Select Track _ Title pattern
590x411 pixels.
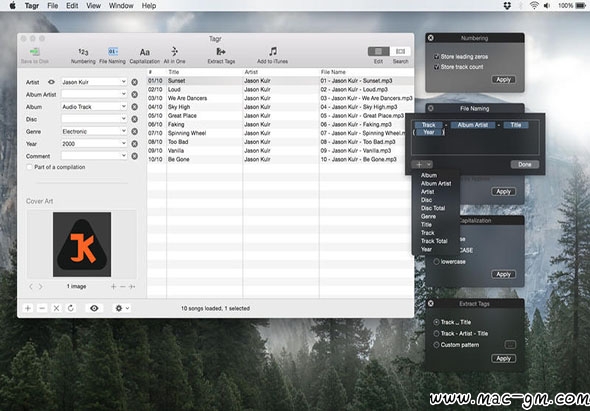(x=436, y=322)
